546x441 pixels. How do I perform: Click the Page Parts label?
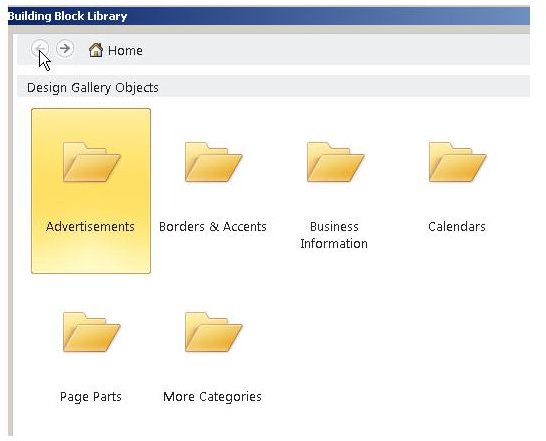[91, 397]
